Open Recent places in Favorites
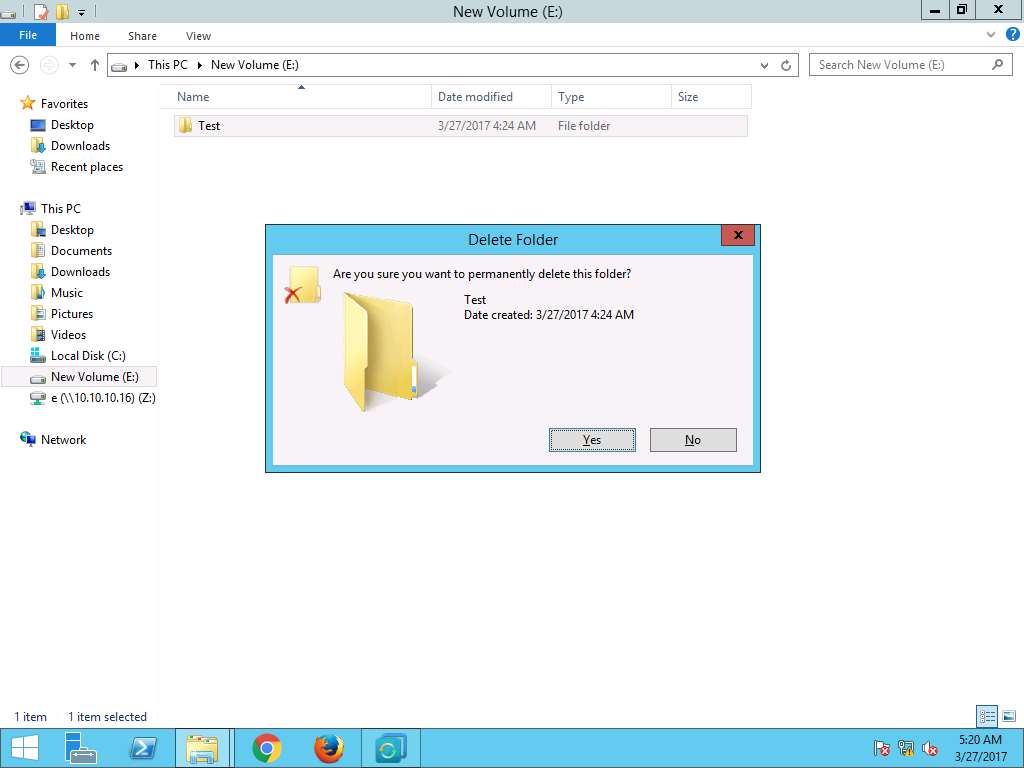The height and width of the screenshot is (768, 1024). 87,167
